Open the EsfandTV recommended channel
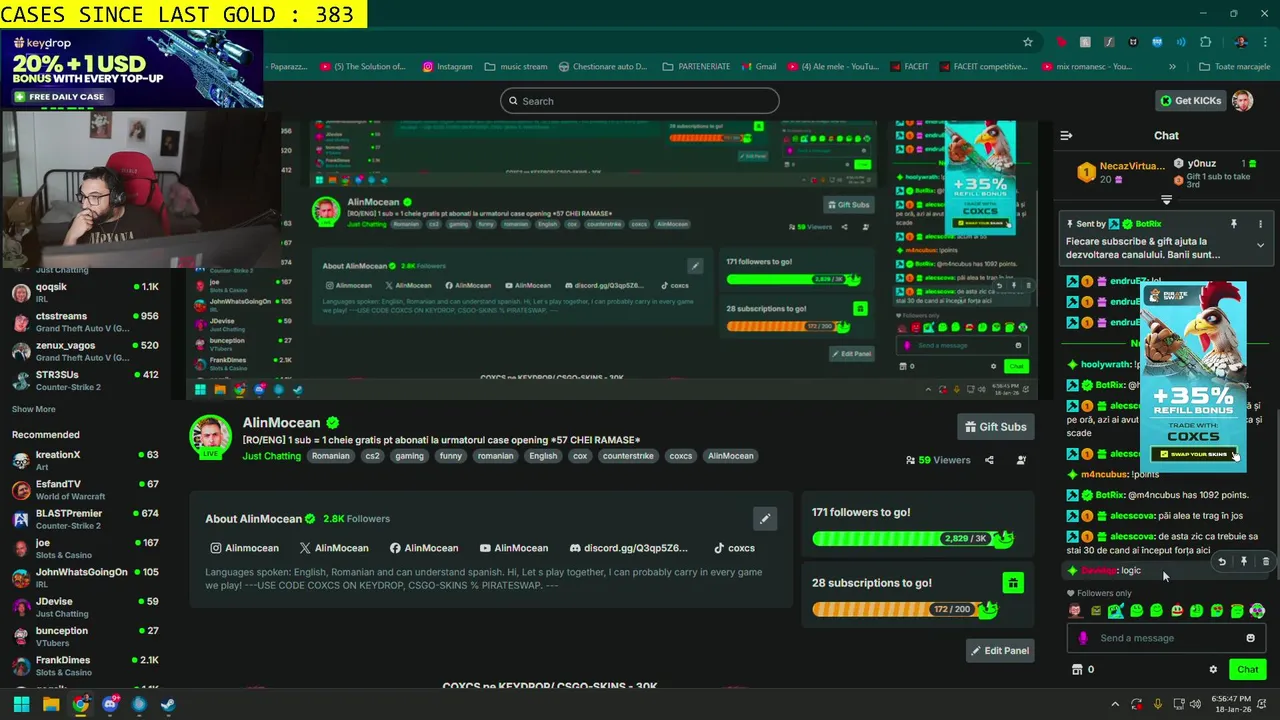Image resolution: width=1280 pixels, height=720 pixels. 85,490
